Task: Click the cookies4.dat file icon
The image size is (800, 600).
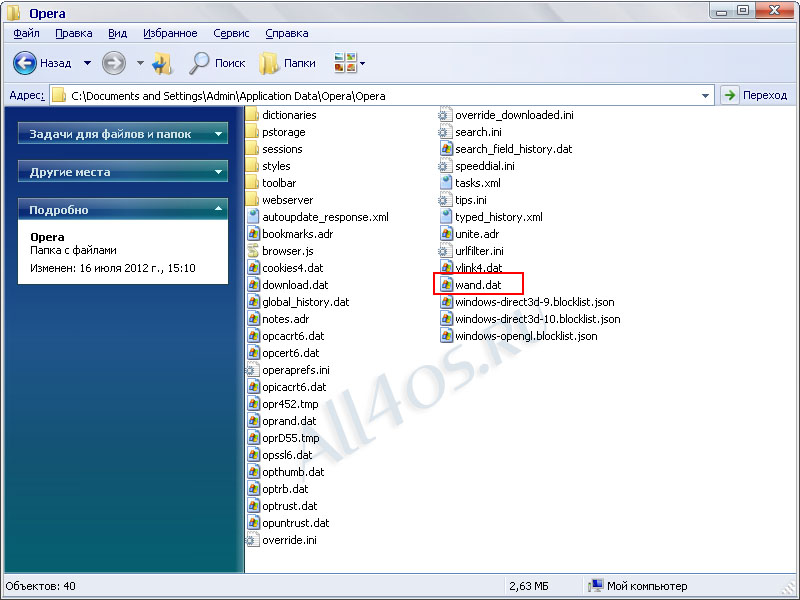Action: (x=253, y=268)
